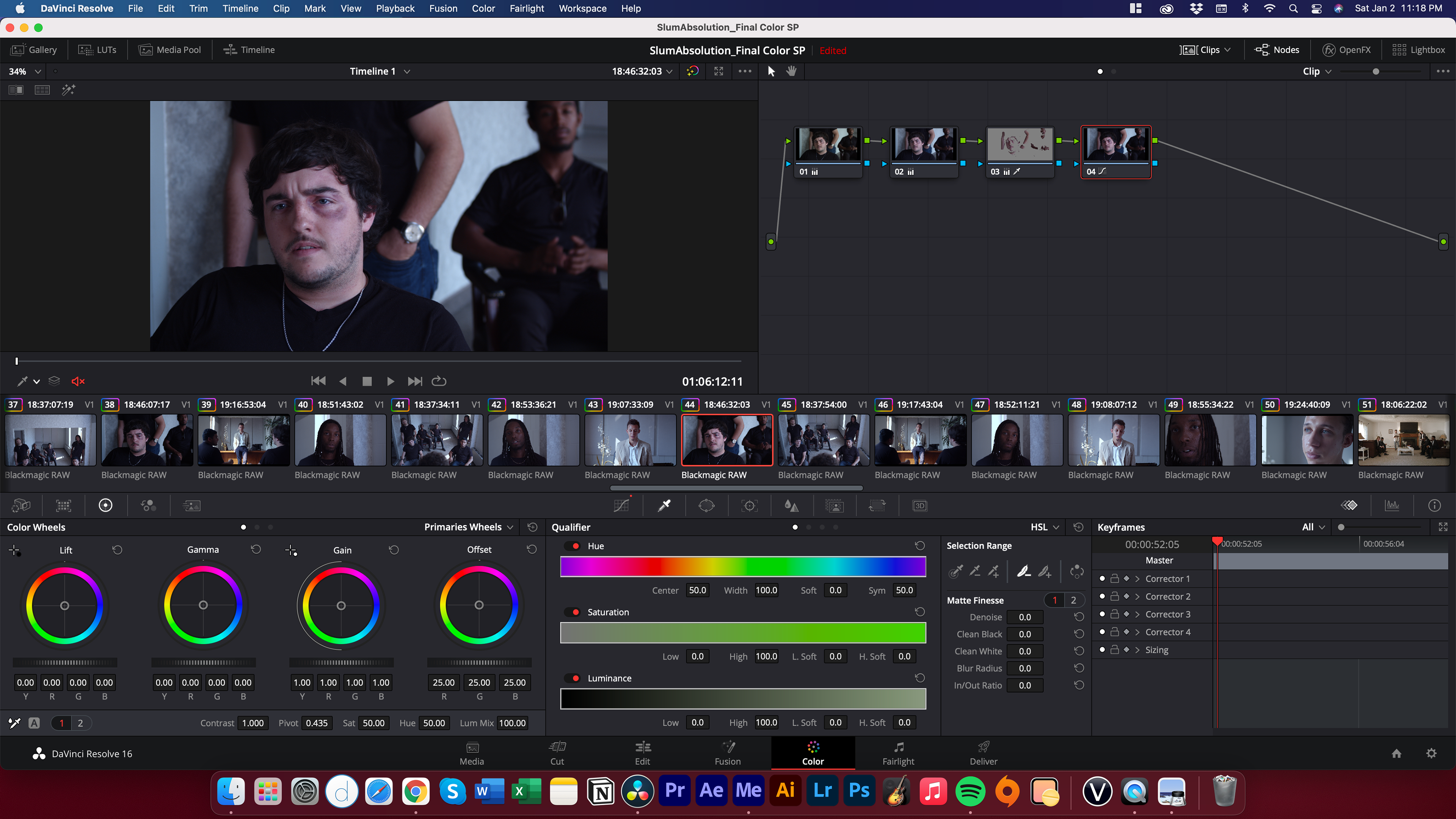Click the Contrast value field
This screenshot has width=1456, height=819.
(x=253, y=723)
